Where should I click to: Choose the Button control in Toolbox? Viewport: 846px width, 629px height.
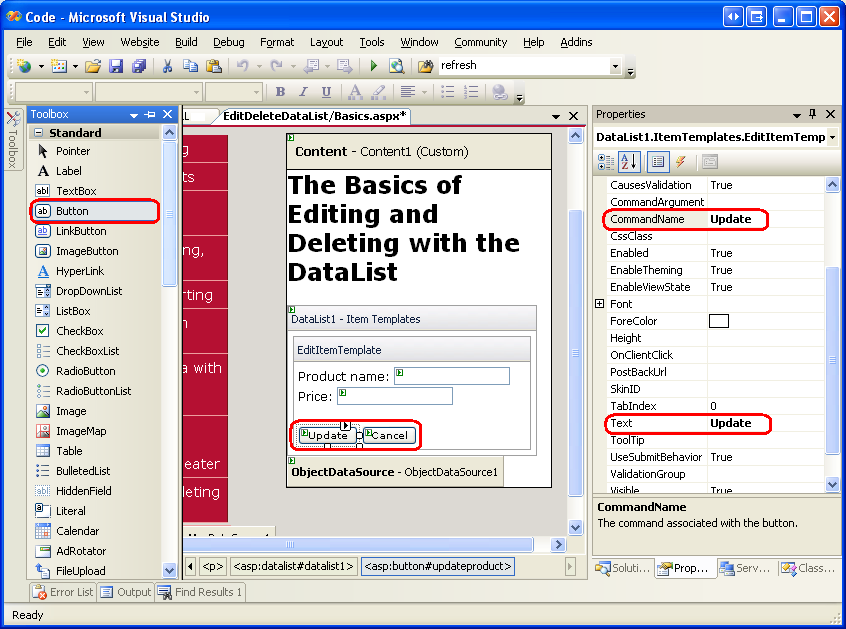pyautogui.click(x=72, y=211)
